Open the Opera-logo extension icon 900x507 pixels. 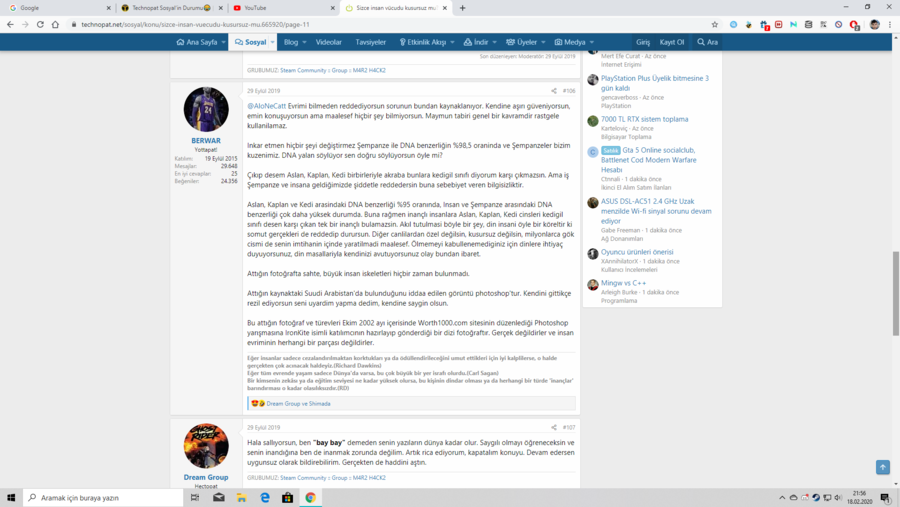click(854, 25)
